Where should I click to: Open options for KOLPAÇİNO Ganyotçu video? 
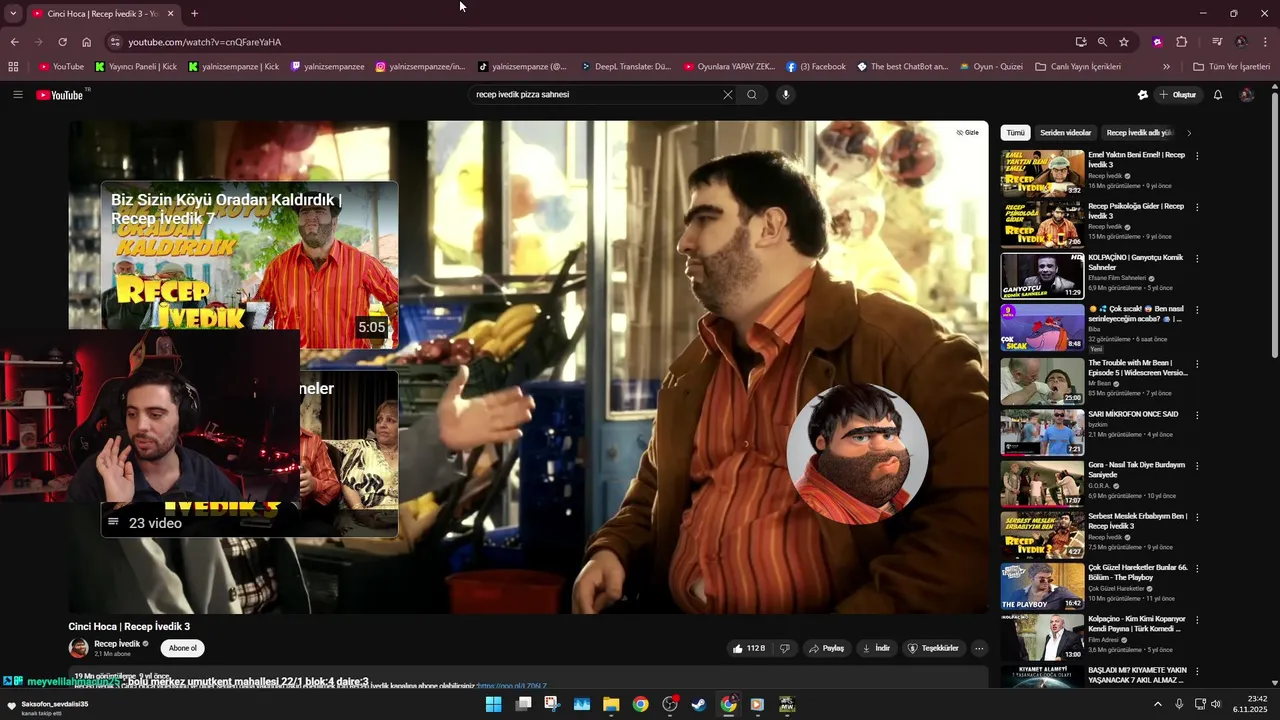[1197, 259]
